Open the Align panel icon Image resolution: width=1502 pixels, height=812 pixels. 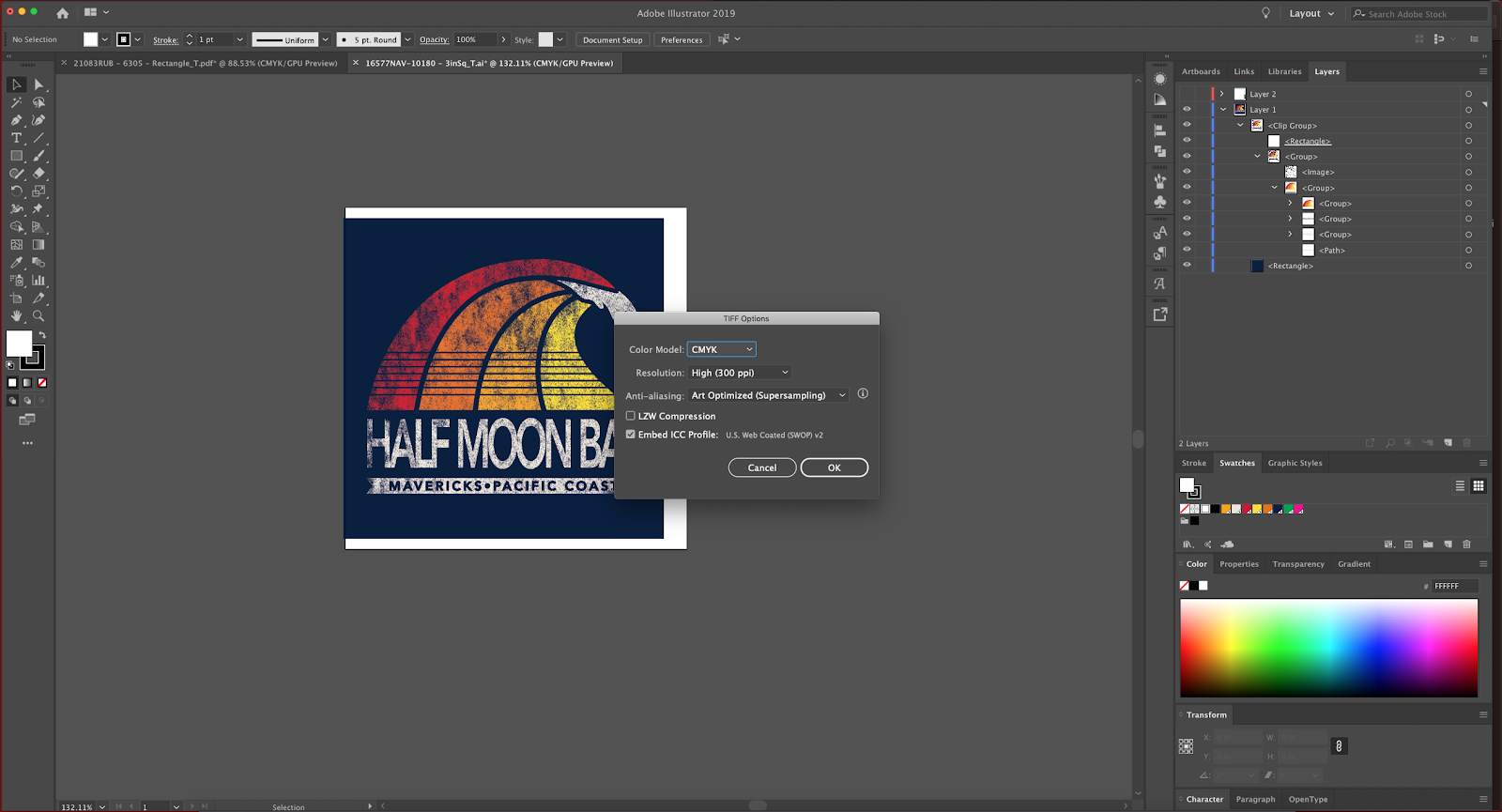click(1160, 130)
